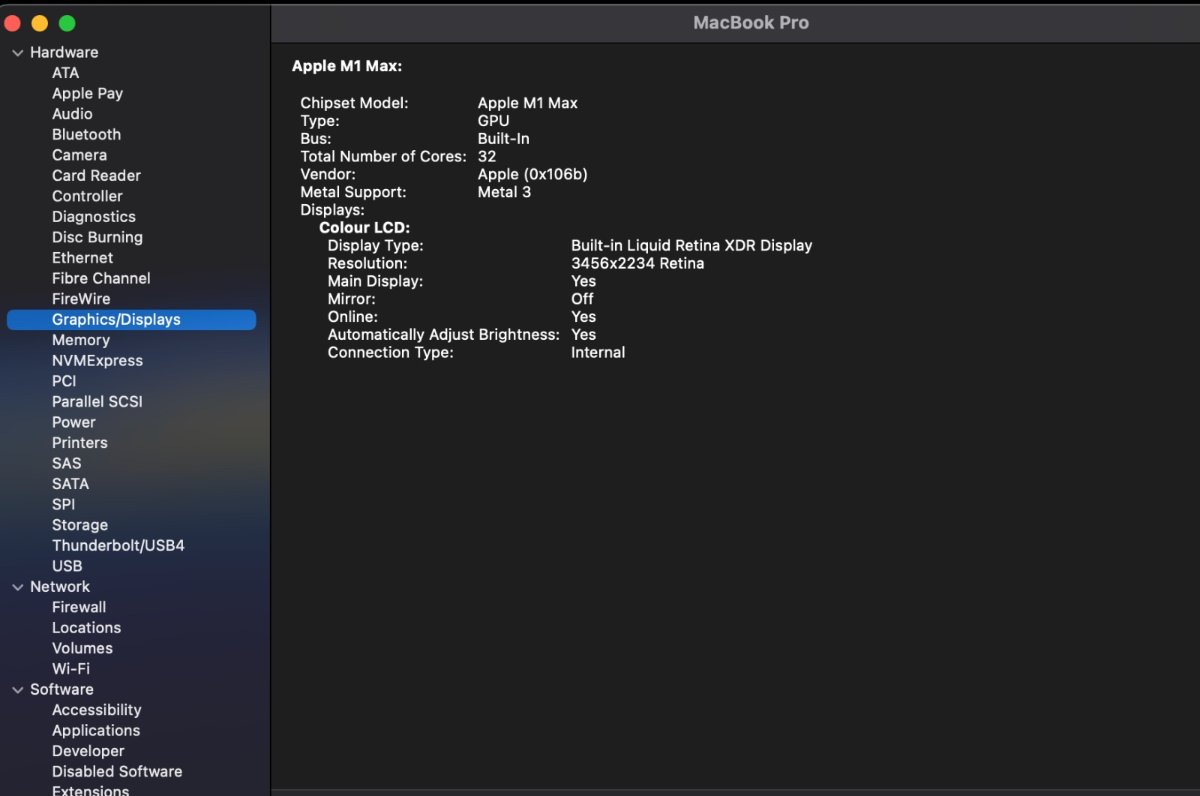
Task: Select the Network category heading
Action: [60, 587]
